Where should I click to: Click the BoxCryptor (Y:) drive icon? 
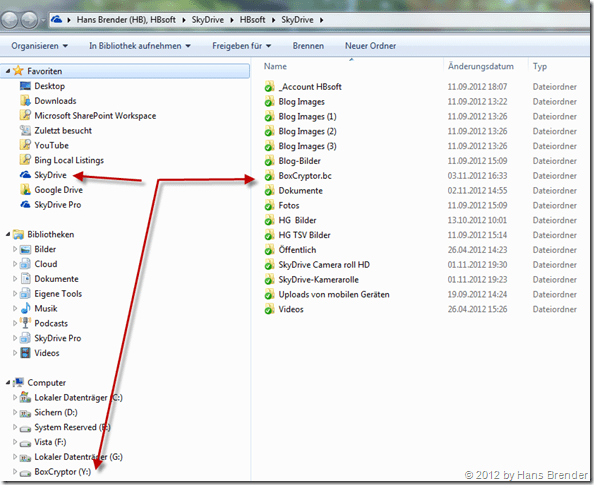coord(25,472)
